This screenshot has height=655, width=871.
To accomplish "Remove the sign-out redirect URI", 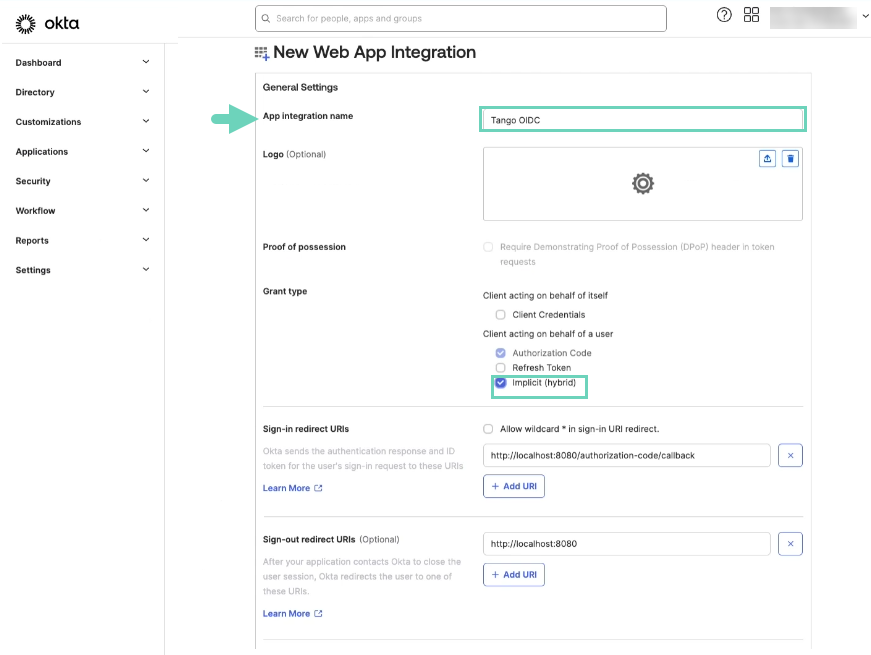I will [x=790, y=544].
